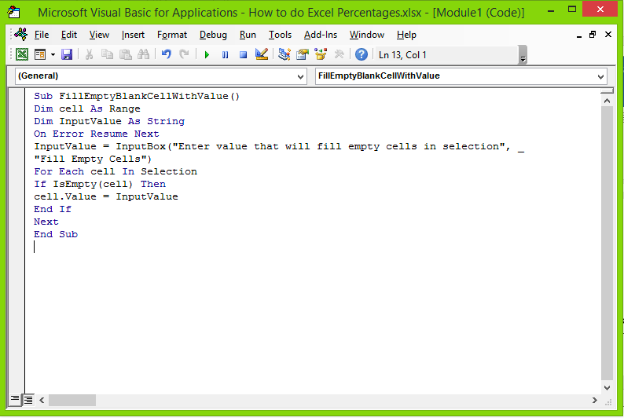Maximize the Visual Basic application window
This screenshot has height=418, width=627.
pyautogui.click(x=572, y=10)
